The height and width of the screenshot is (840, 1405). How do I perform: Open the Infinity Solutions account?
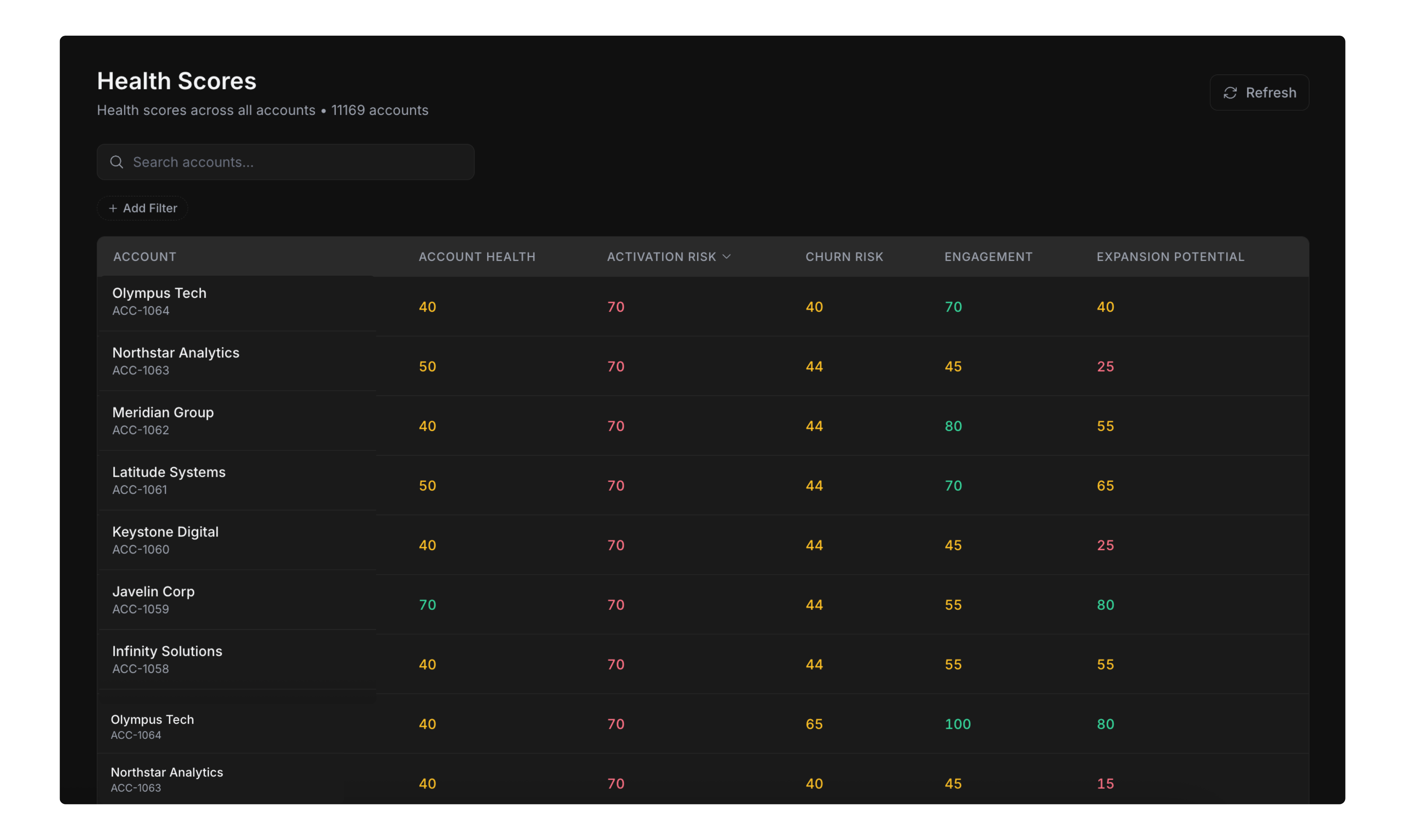click(167, 651)
